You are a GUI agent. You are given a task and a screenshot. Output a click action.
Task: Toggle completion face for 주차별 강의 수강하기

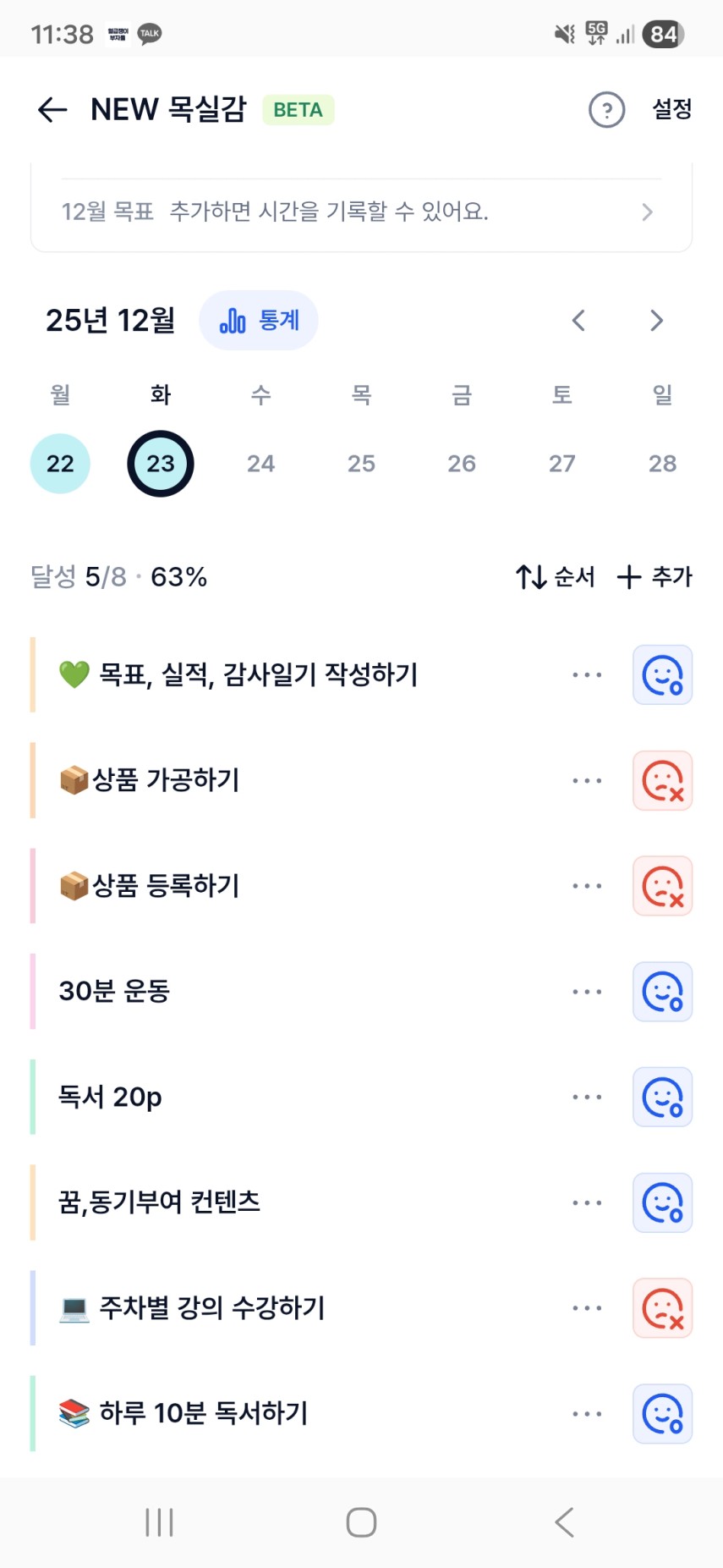662,1308
